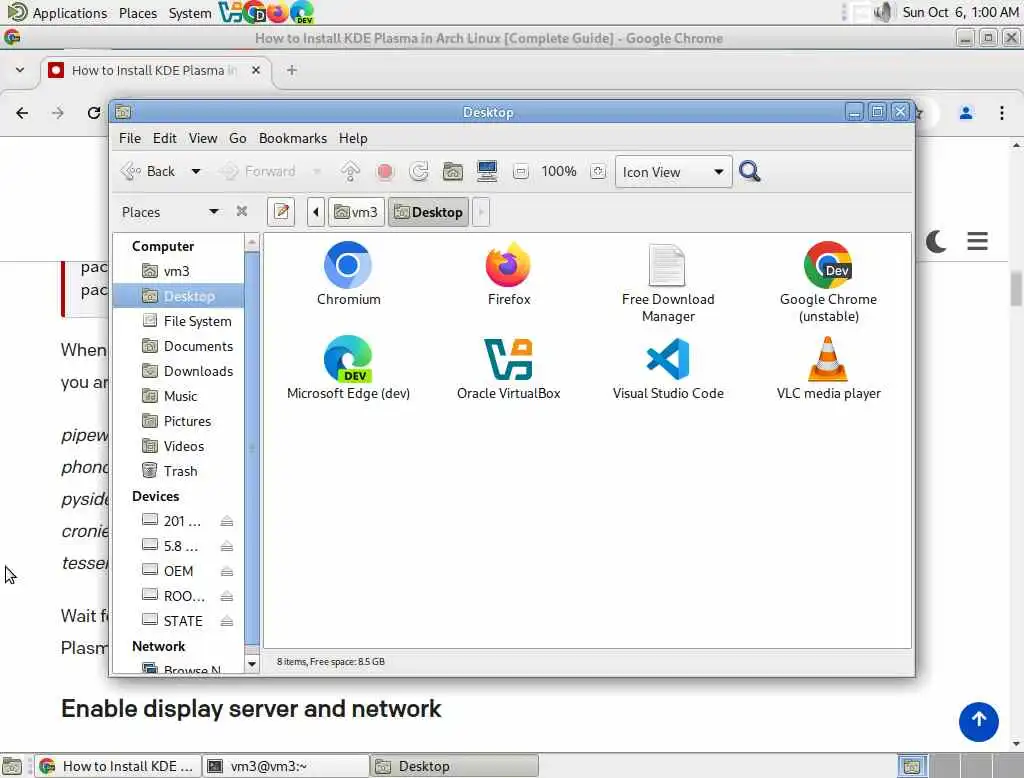Open a new Chrome tab with plus

coord(291,70)
